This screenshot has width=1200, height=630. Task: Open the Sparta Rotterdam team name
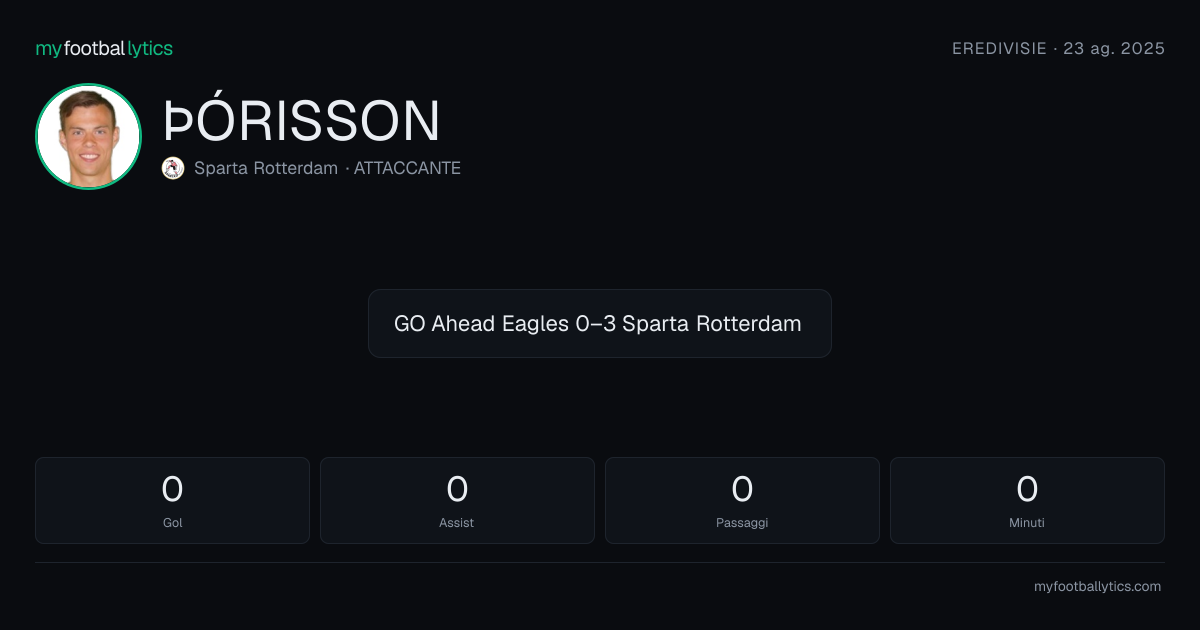click(x=266, y=168)
